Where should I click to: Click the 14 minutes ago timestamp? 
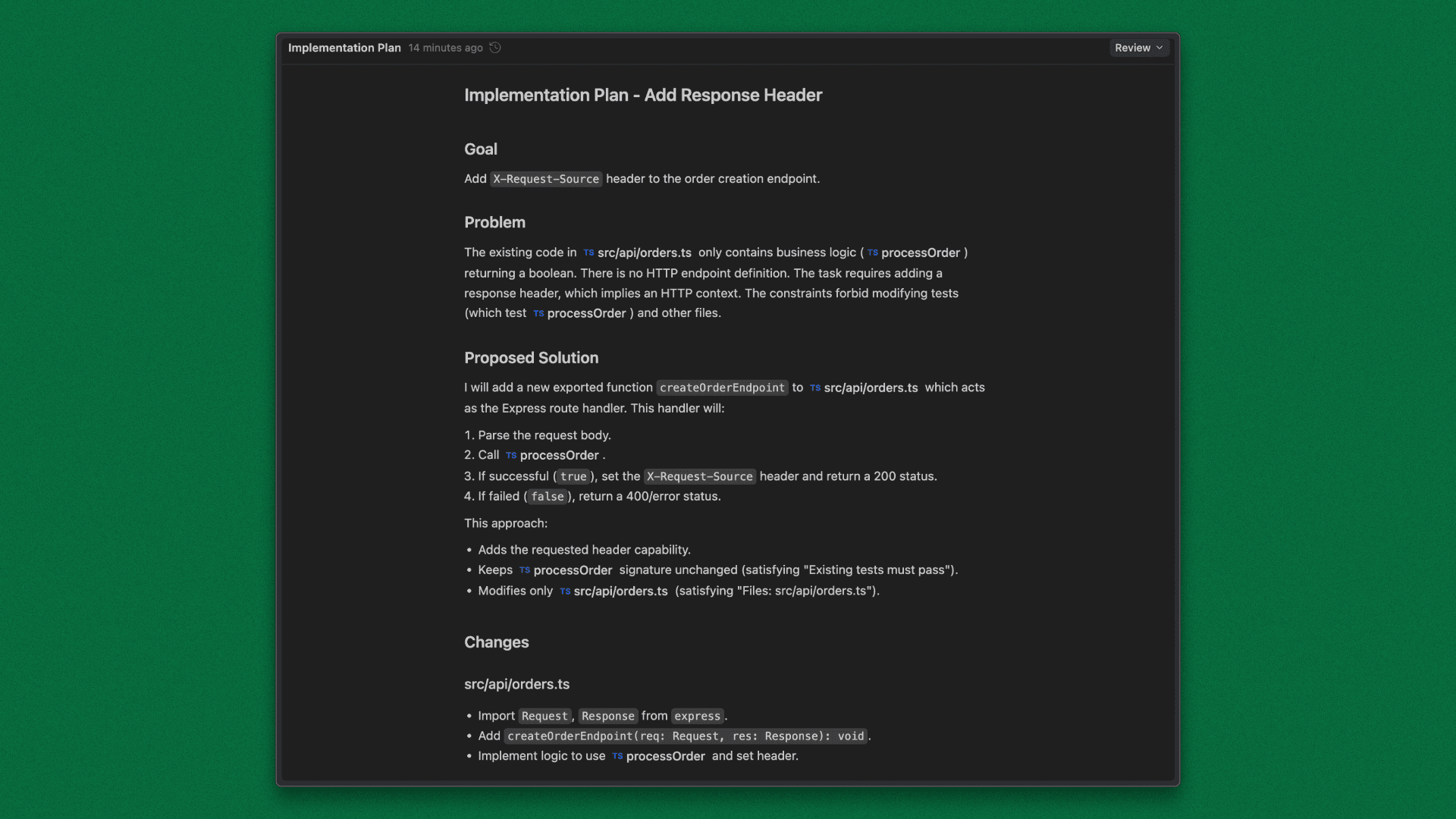point(445,48)
